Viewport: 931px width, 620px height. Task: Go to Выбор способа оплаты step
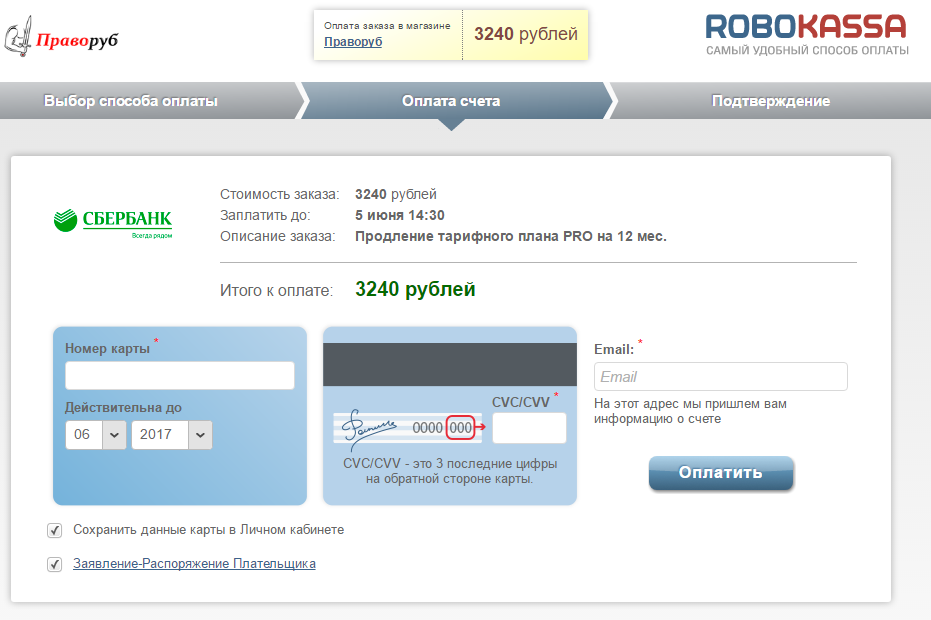pos(131,101)
